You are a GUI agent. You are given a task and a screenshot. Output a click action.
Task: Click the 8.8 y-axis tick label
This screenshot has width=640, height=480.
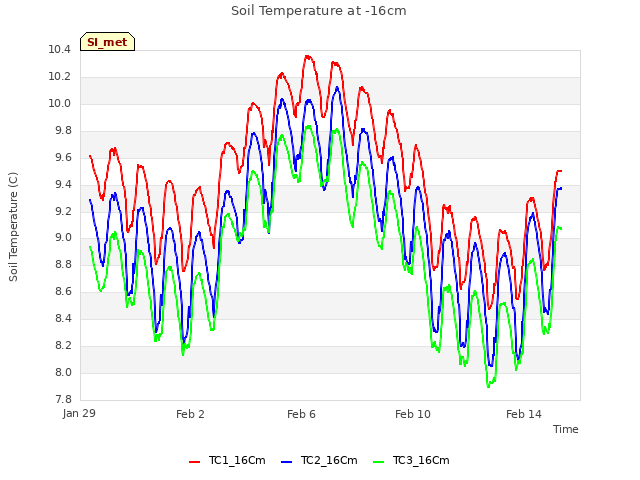coord(63,264)
